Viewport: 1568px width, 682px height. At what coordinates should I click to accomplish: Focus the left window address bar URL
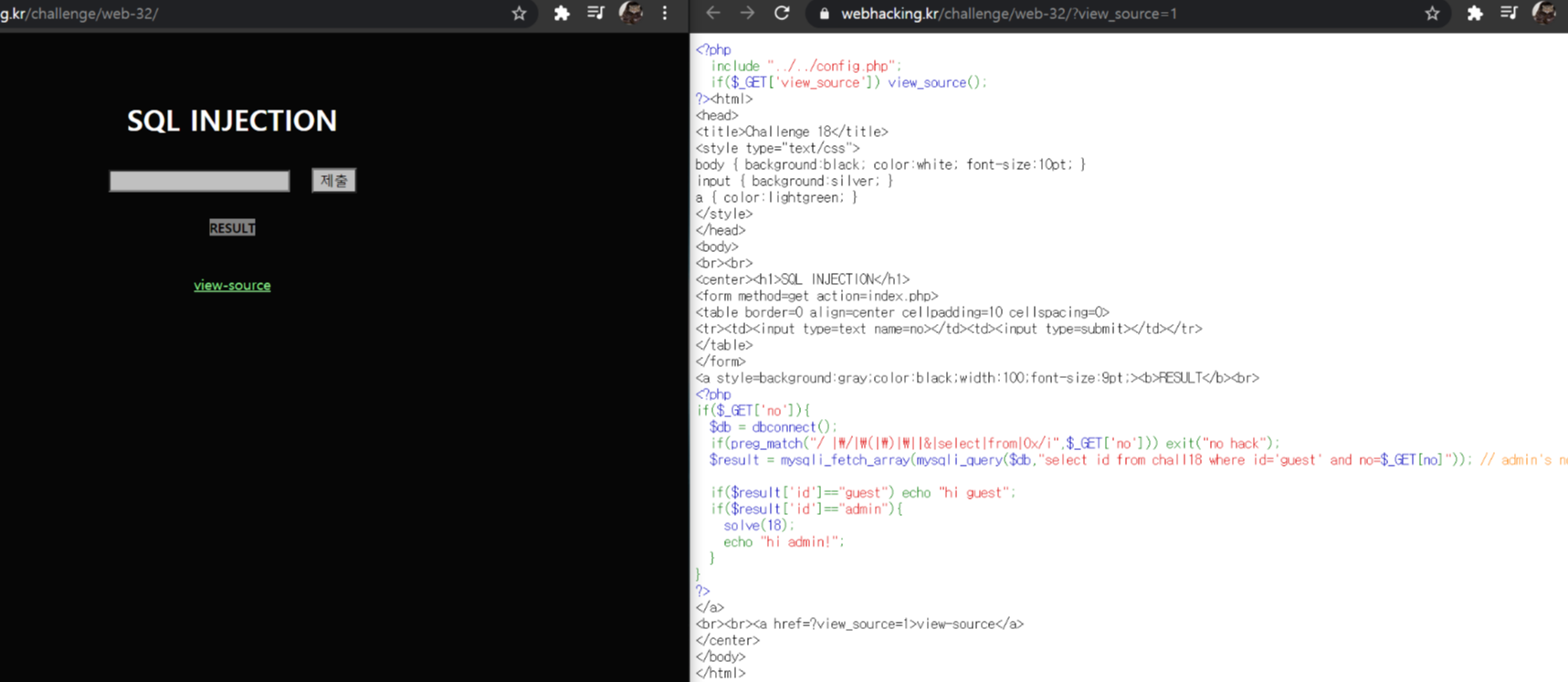tap(79, 14)
